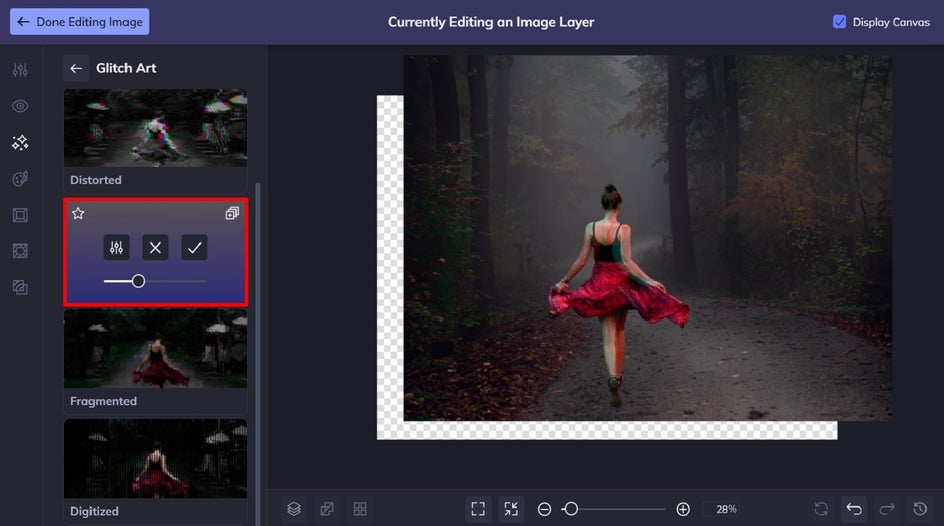Redo the last action
This screenshot has width=944, height=526.
pyautogui.click(x=887, y=509)
